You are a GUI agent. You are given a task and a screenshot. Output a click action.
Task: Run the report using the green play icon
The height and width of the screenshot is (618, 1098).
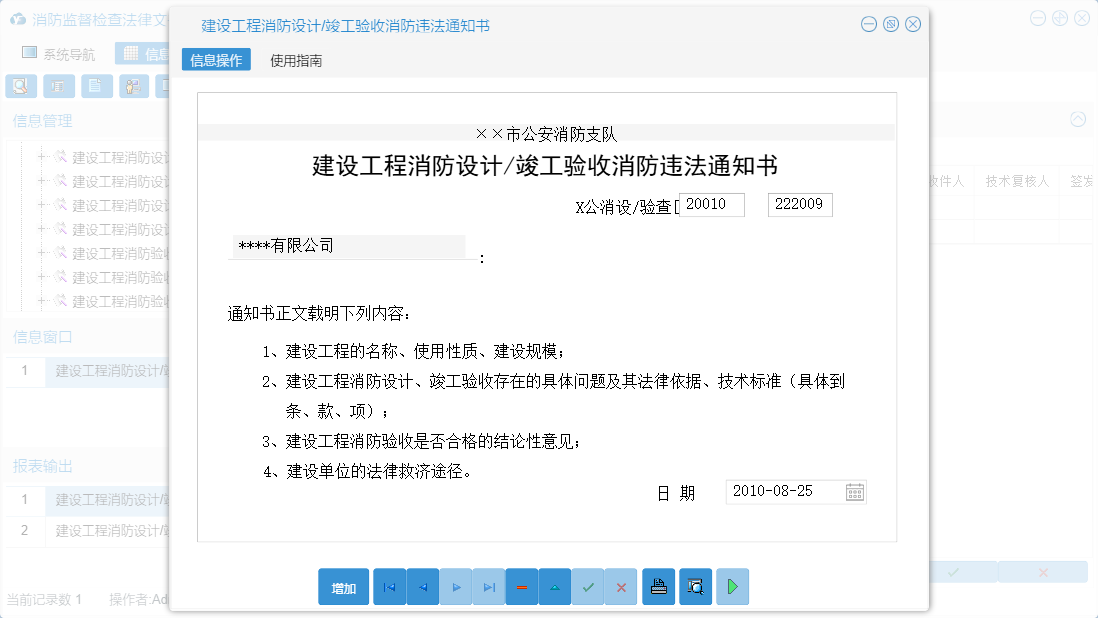tap(732, 587)
